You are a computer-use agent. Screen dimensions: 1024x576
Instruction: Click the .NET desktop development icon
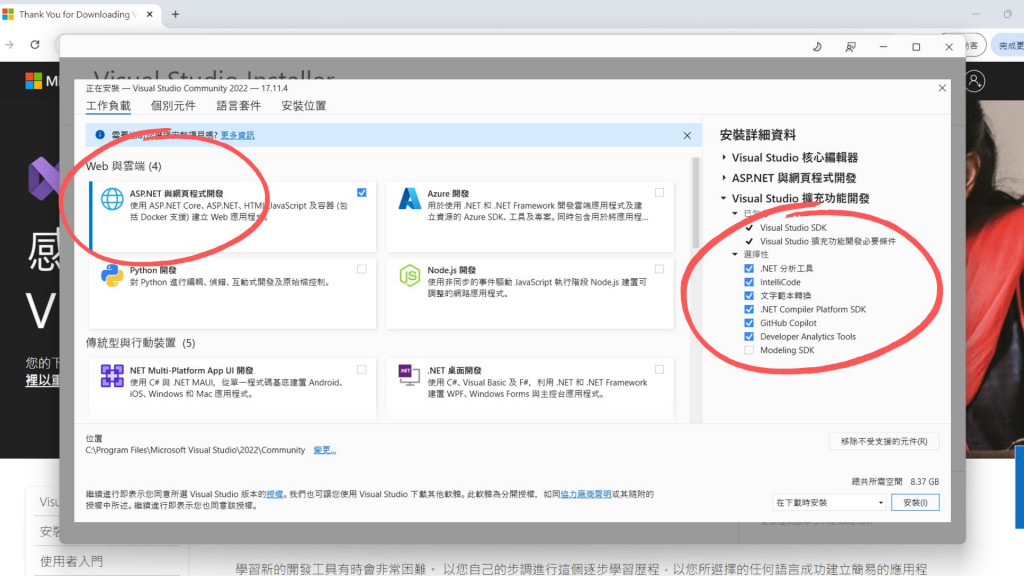pyautogui.click(x=409, y=375)
